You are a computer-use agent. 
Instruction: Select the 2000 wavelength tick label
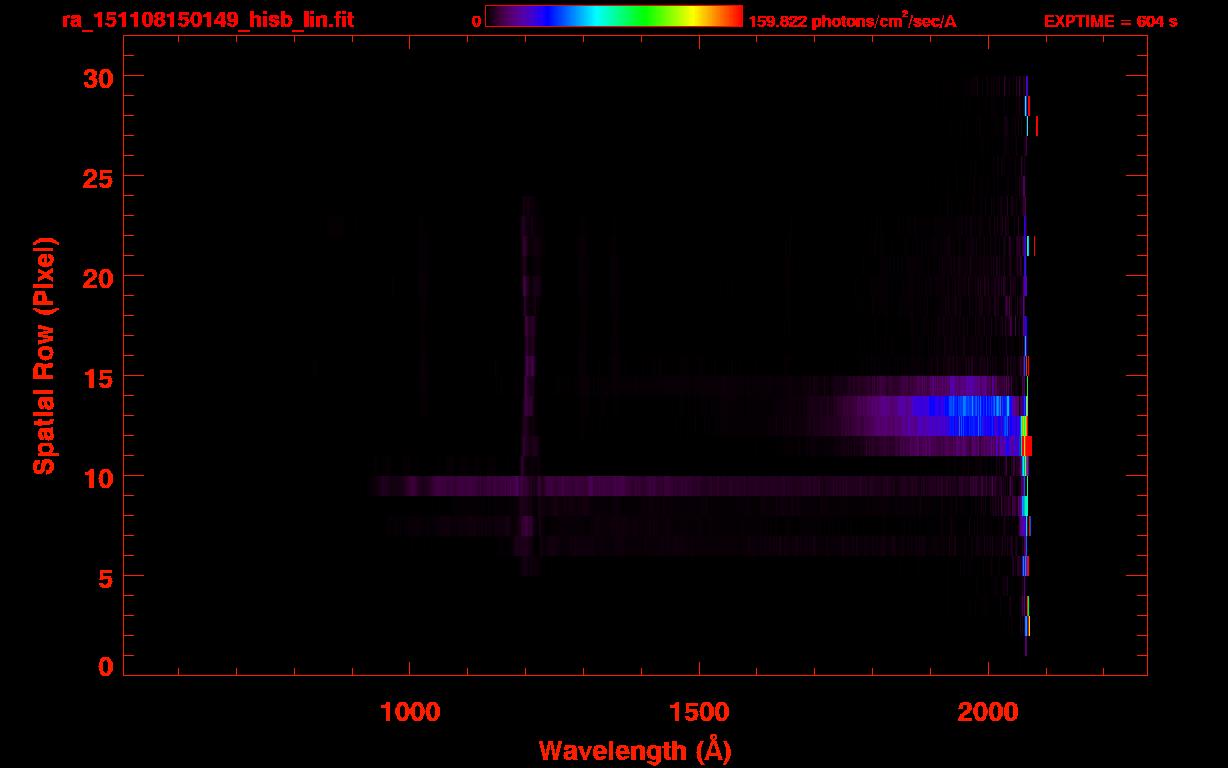988,712
